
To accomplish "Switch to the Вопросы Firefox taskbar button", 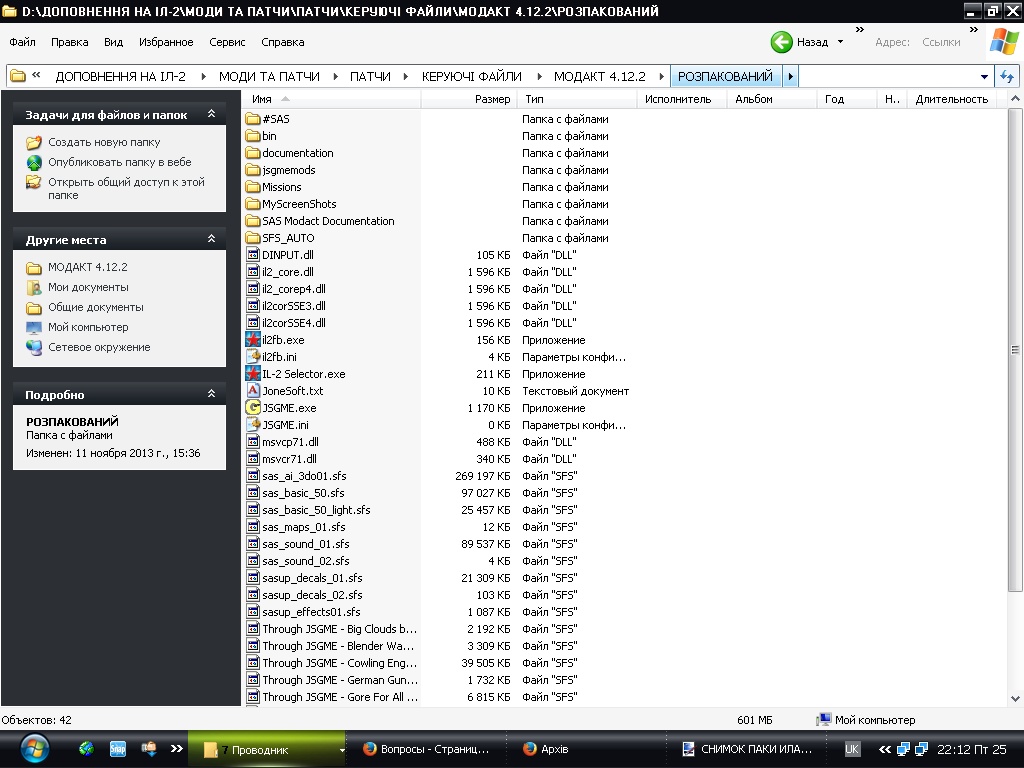I will 426,749.
